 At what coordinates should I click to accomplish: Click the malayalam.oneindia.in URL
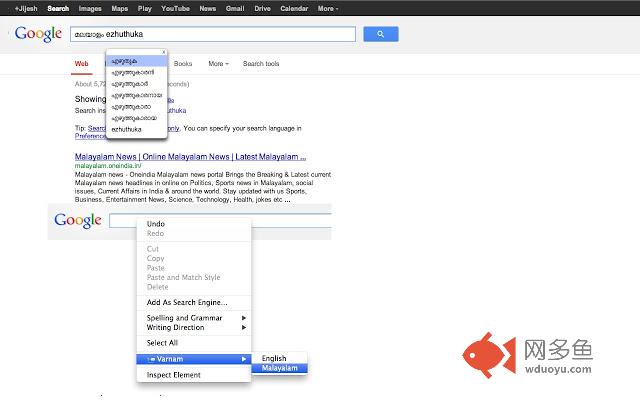[108, 166]
